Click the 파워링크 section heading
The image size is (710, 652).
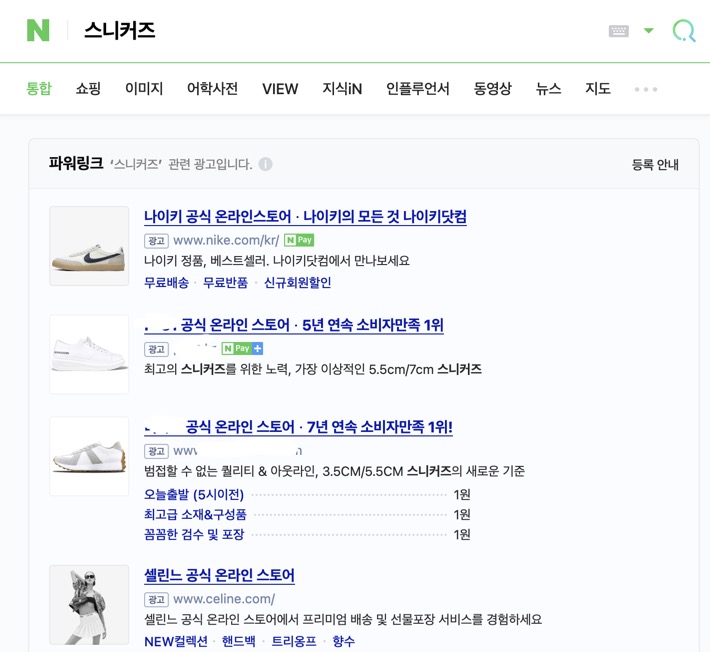point(76,163)
